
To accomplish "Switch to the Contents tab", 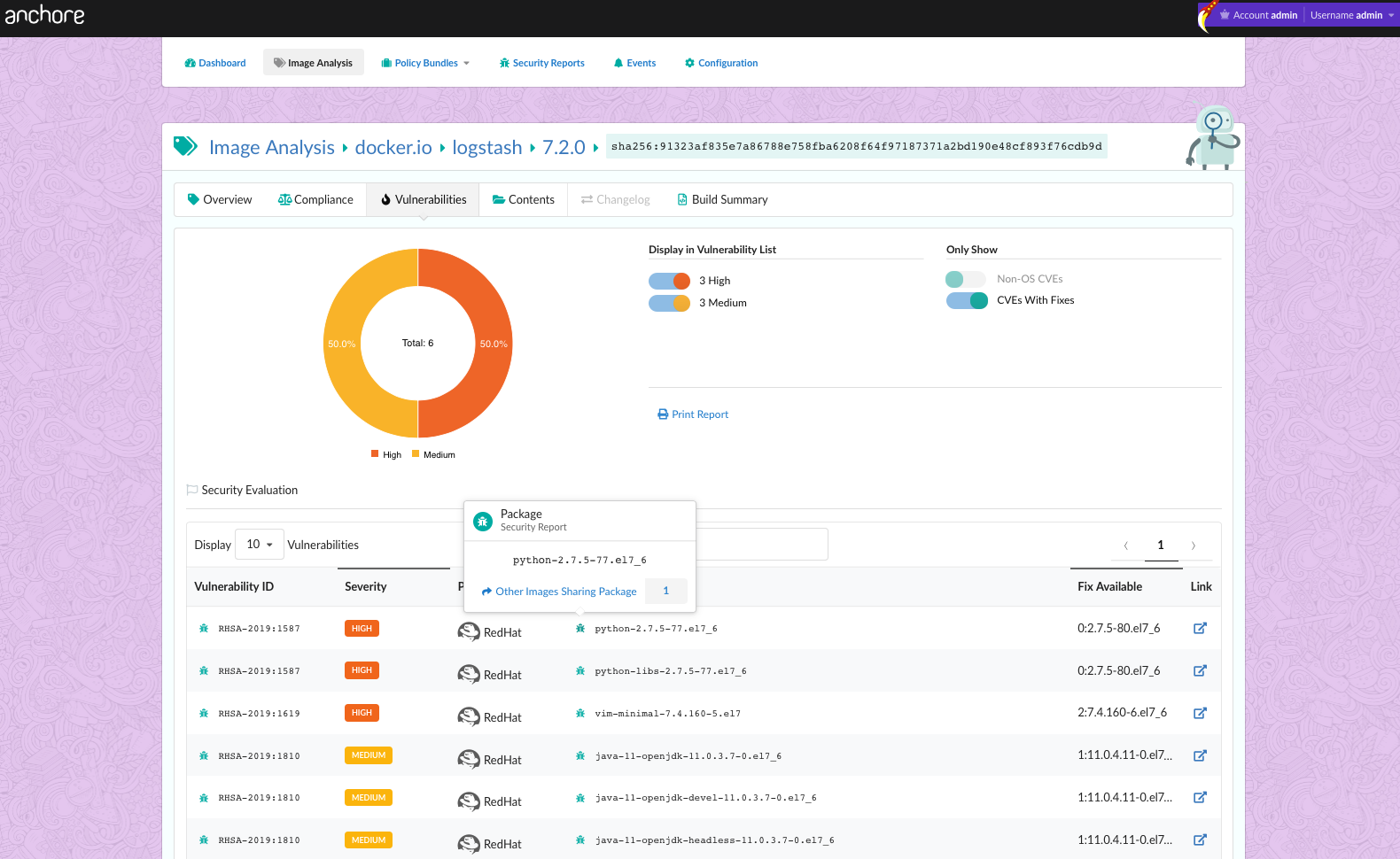I will point(524,200).
